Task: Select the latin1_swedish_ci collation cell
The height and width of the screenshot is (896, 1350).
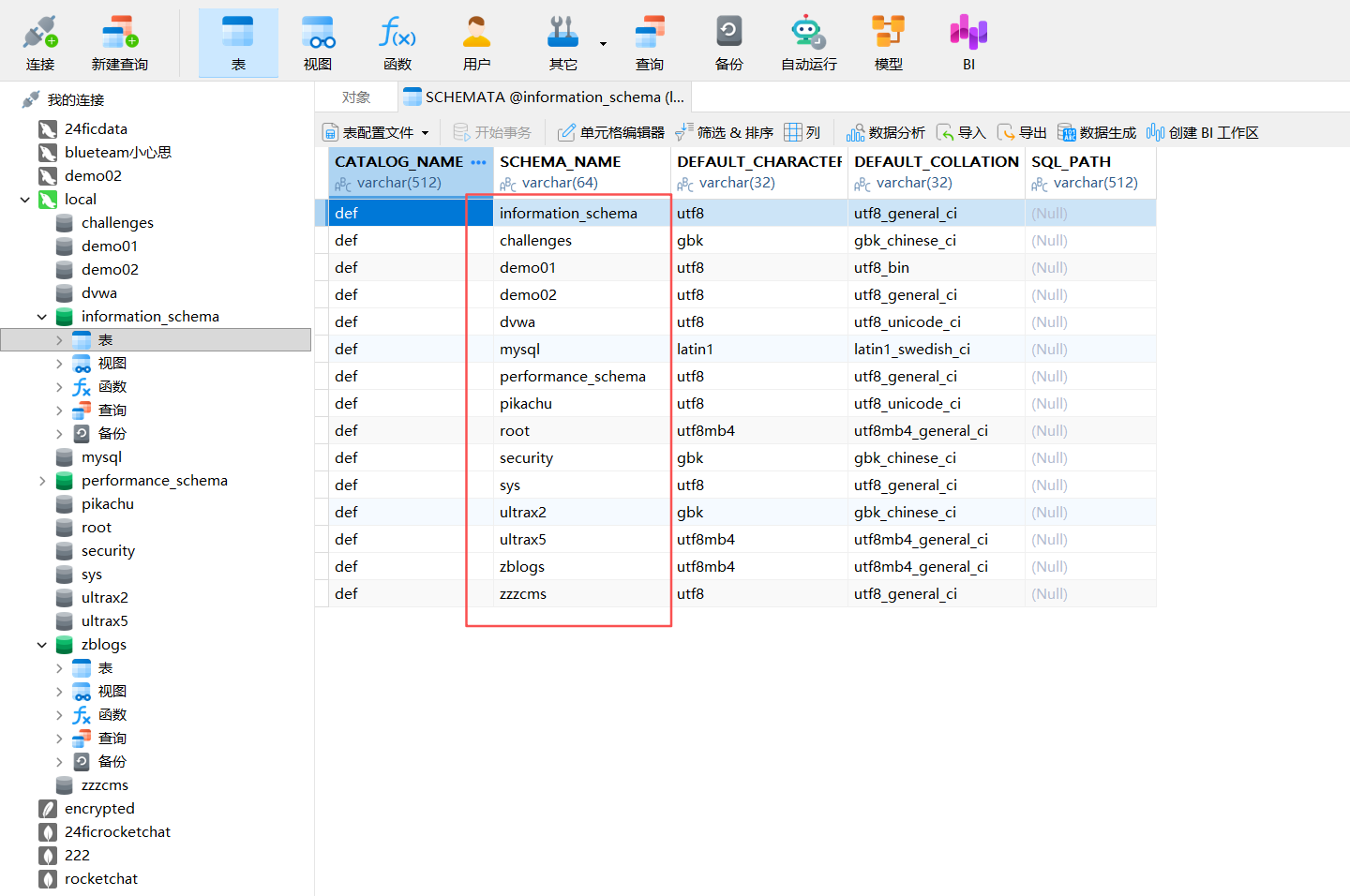Action: [936, 350]
